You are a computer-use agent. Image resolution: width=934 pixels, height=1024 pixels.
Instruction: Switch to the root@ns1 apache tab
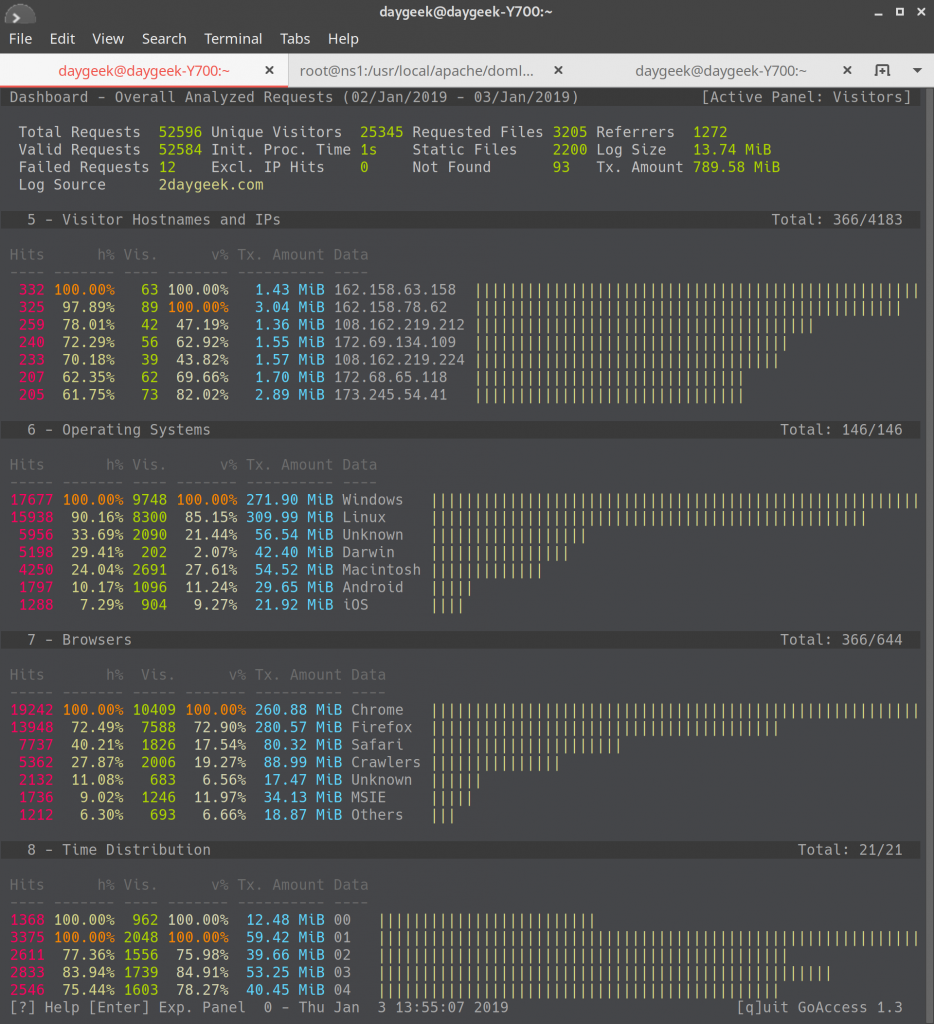(x=417, y=71)
